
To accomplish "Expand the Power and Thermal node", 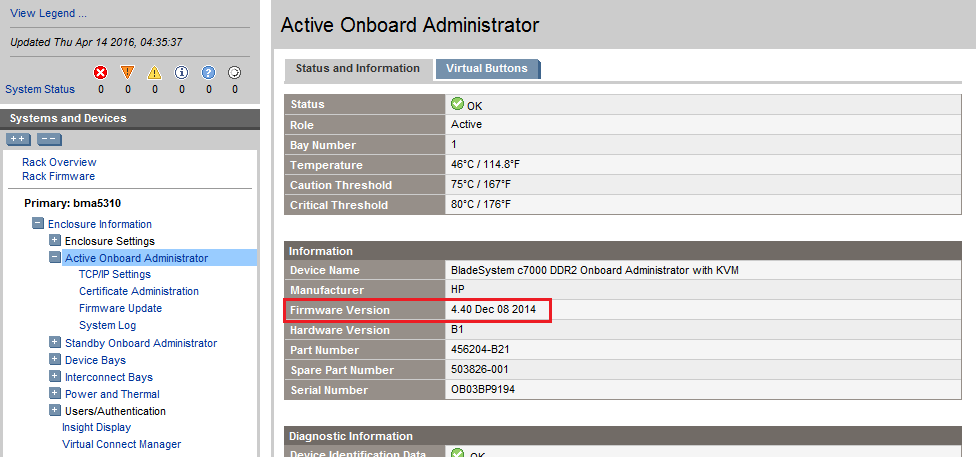I will [x=55, y=393].
